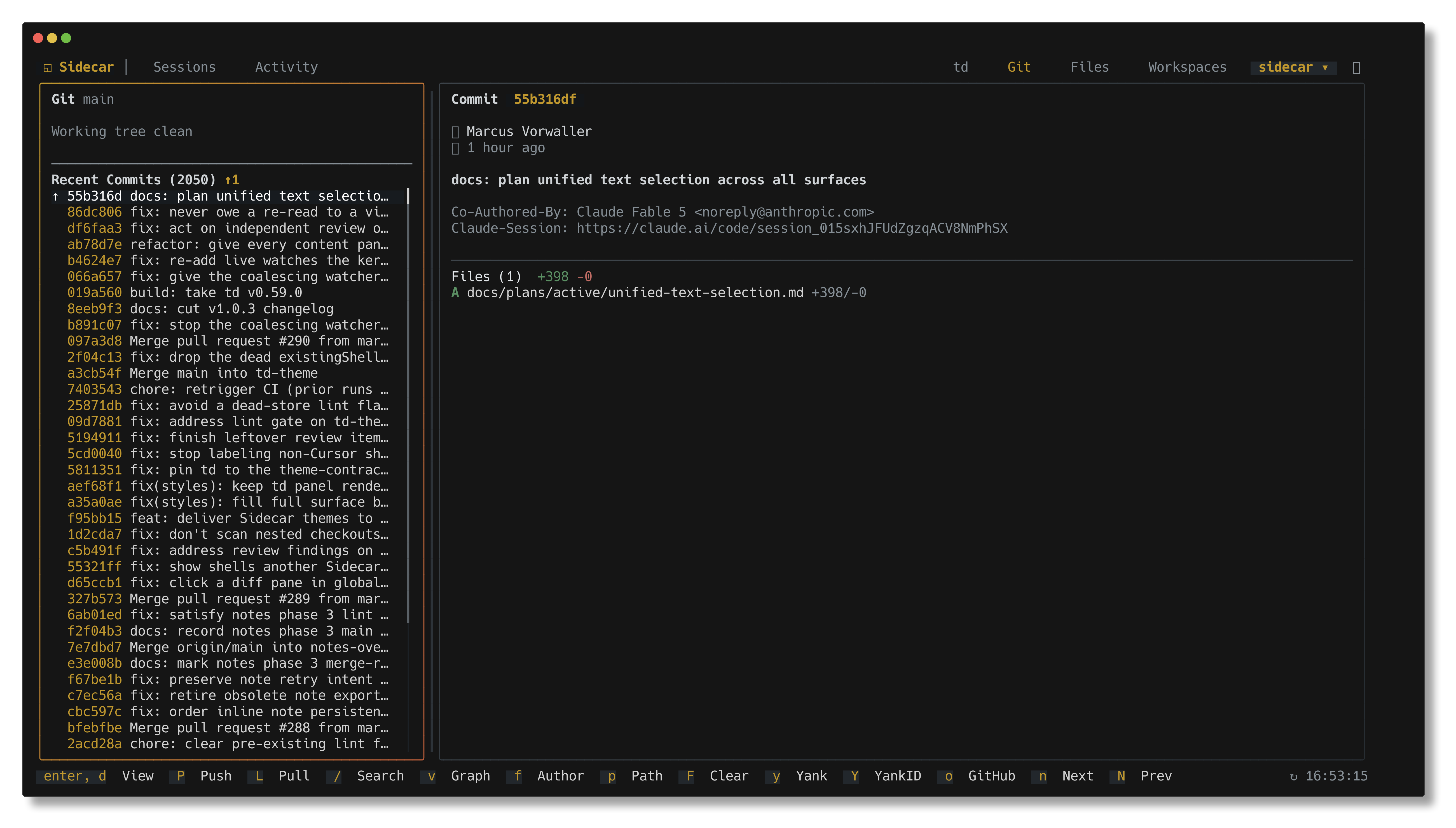
Task: Click the Clear filter action
Action: (729, 776)
